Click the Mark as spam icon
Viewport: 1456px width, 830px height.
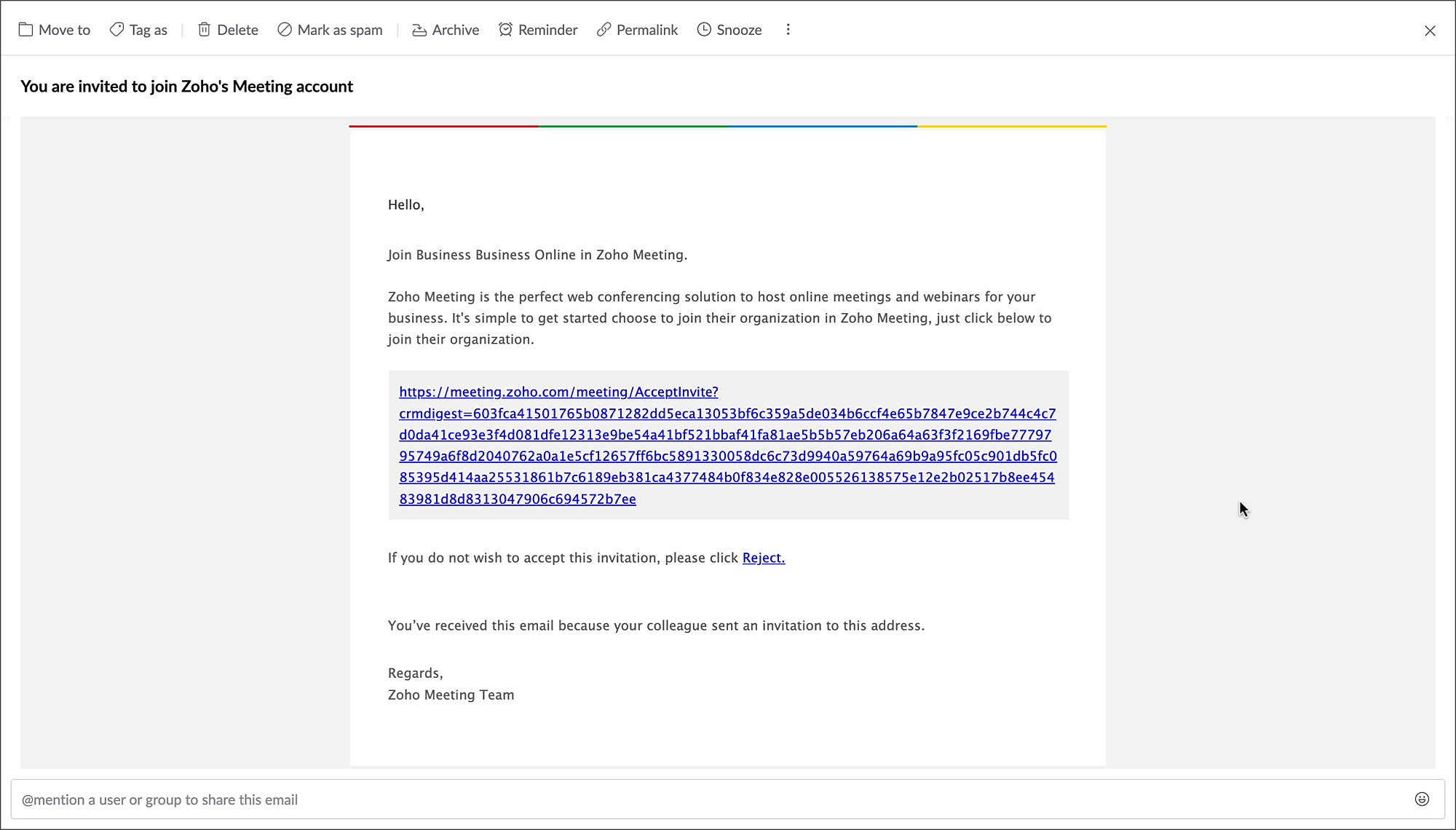[x=285, y=30]
